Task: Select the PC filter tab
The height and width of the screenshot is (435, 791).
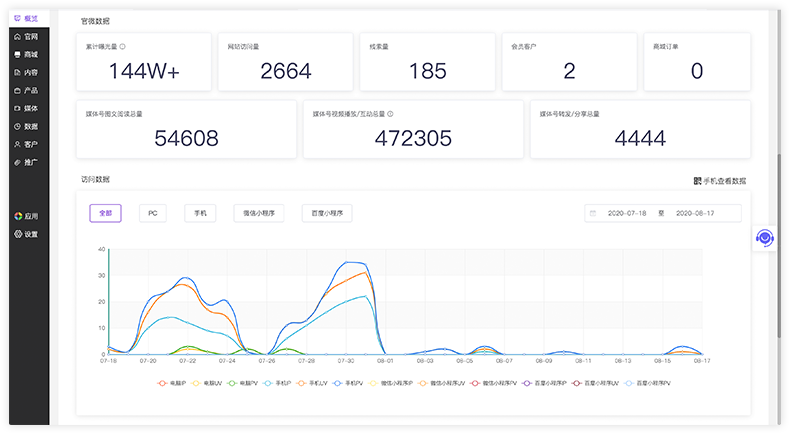Action: (x=152, y=213)
